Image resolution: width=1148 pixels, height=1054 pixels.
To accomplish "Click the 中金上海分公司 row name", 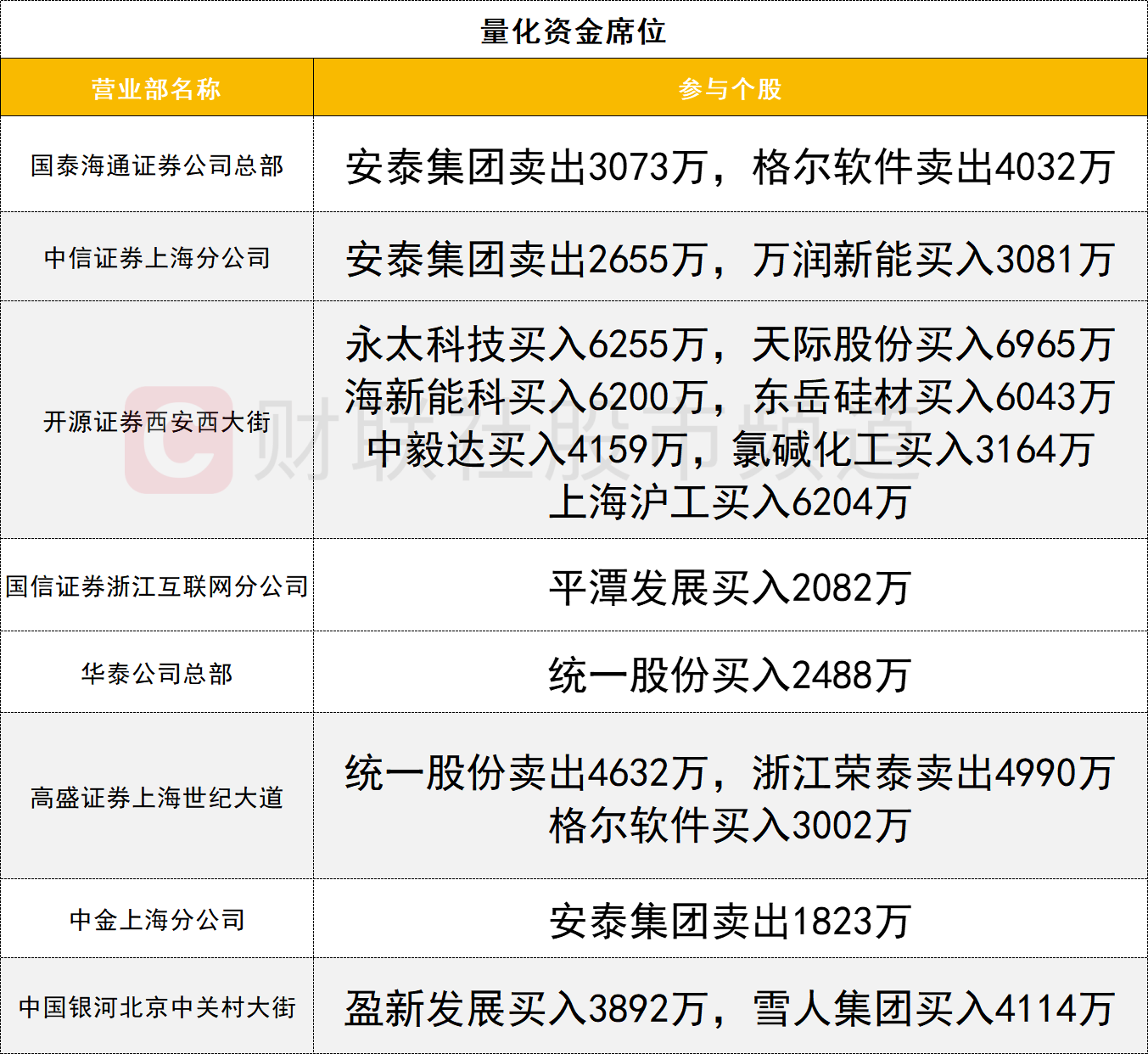I will coord(157,919).
